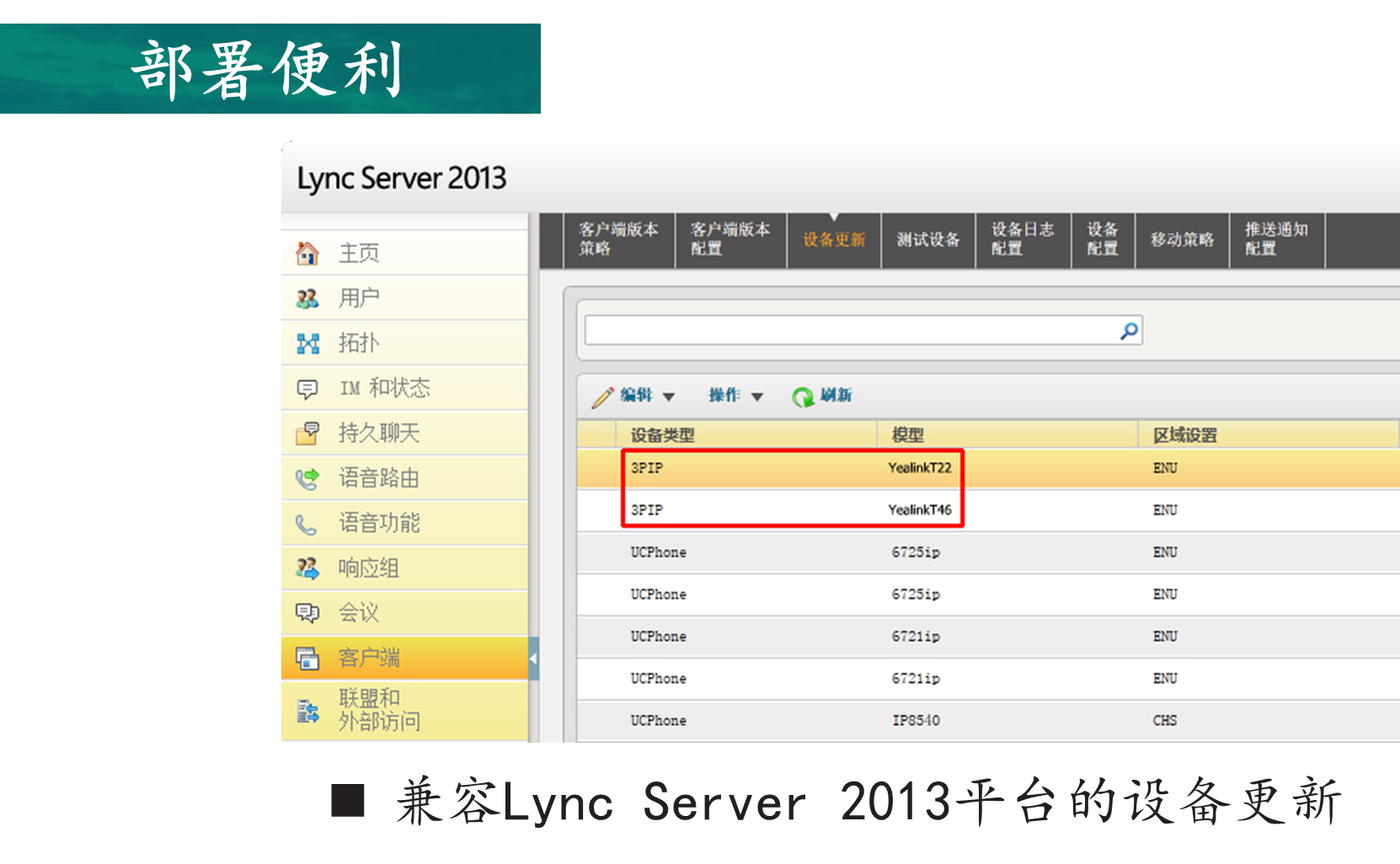Click the pencil Edit icon
The width and height of the screenshot is (1400, 864).
pos(602,396)
